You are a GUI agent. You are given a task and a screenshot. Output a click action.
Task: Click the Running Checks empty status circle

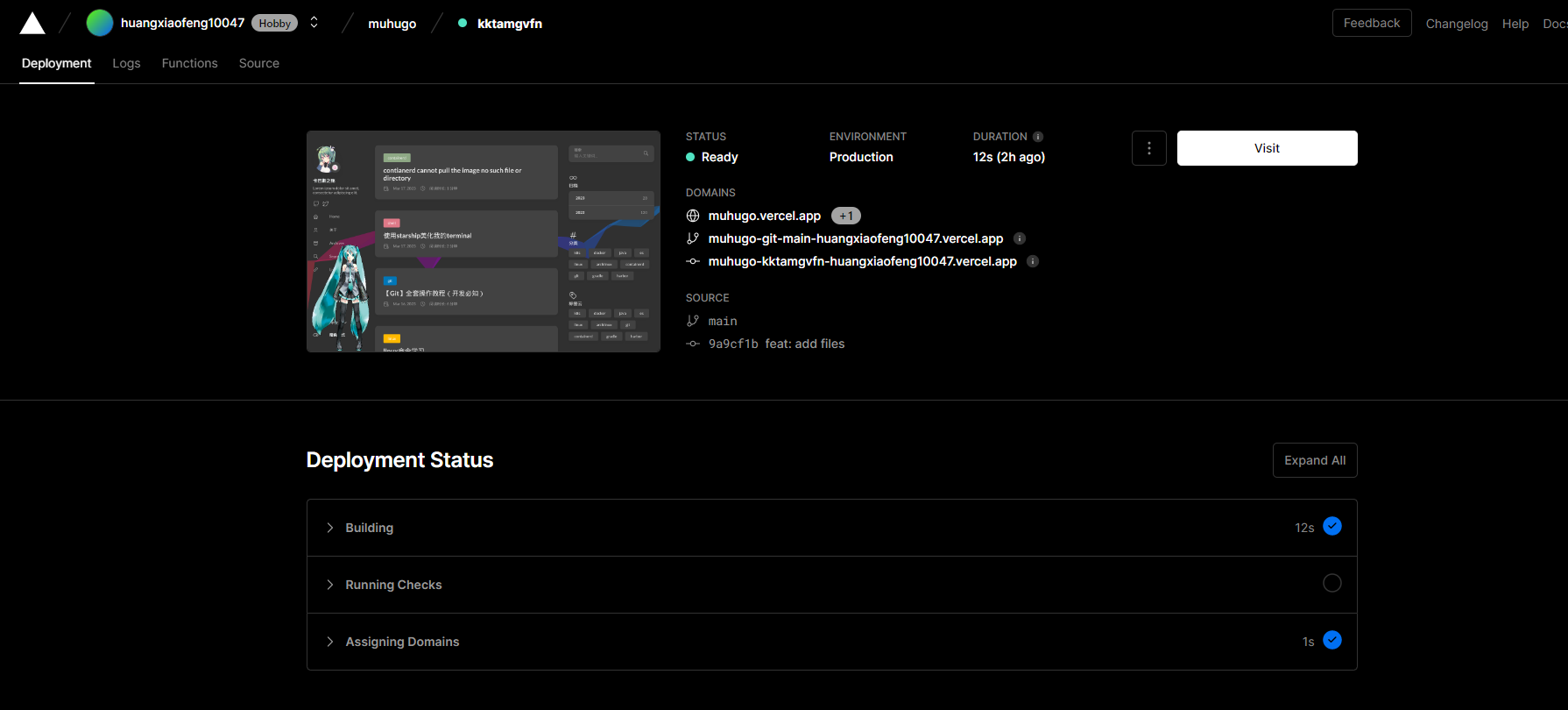[x=1332, y=583]
